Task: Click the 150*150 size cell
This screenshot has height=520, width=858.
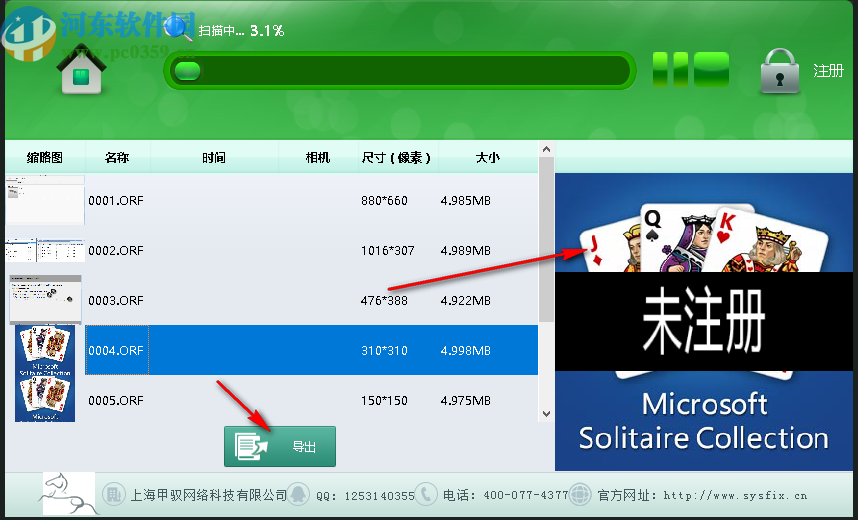Action: (x=384, y=400)
